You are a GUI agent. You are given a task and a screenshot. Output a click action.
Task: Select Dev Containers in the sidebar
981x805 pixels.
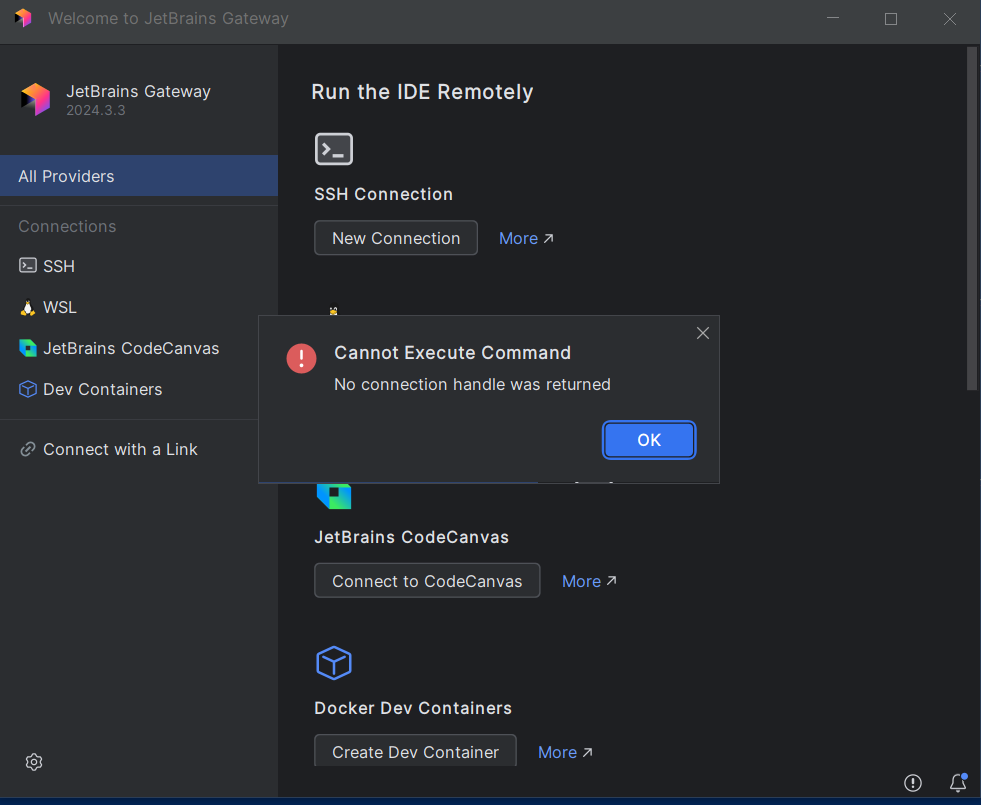(102, 389)
